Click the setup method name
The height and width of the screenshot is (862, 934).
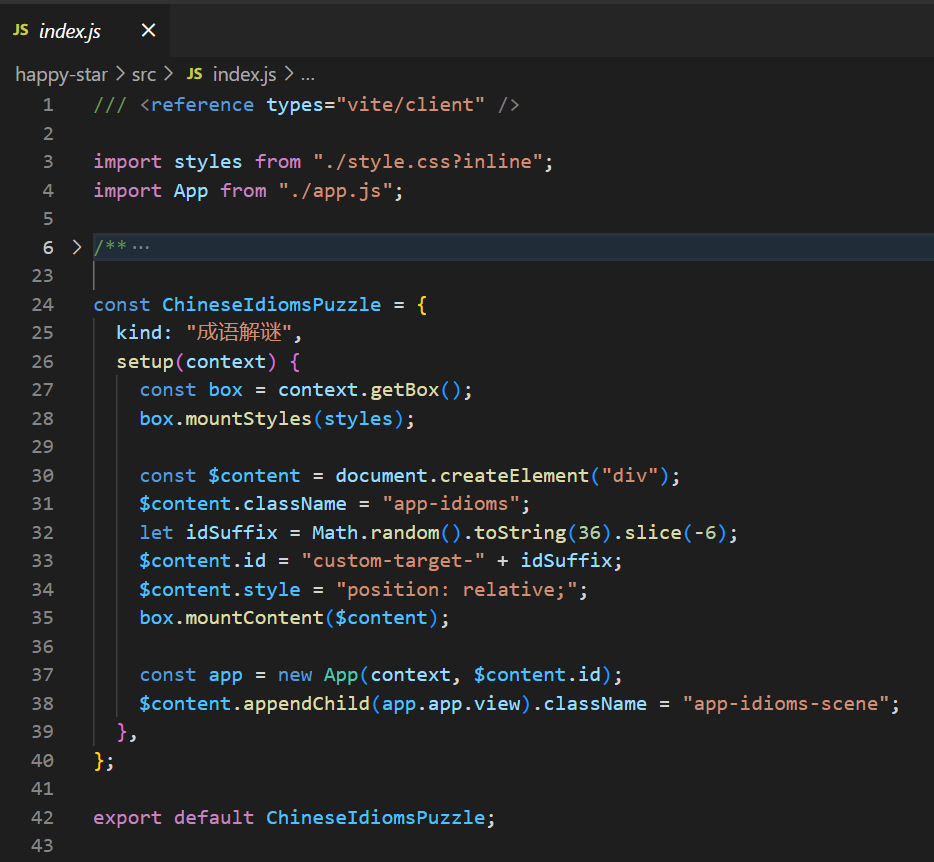pos(145,362)
